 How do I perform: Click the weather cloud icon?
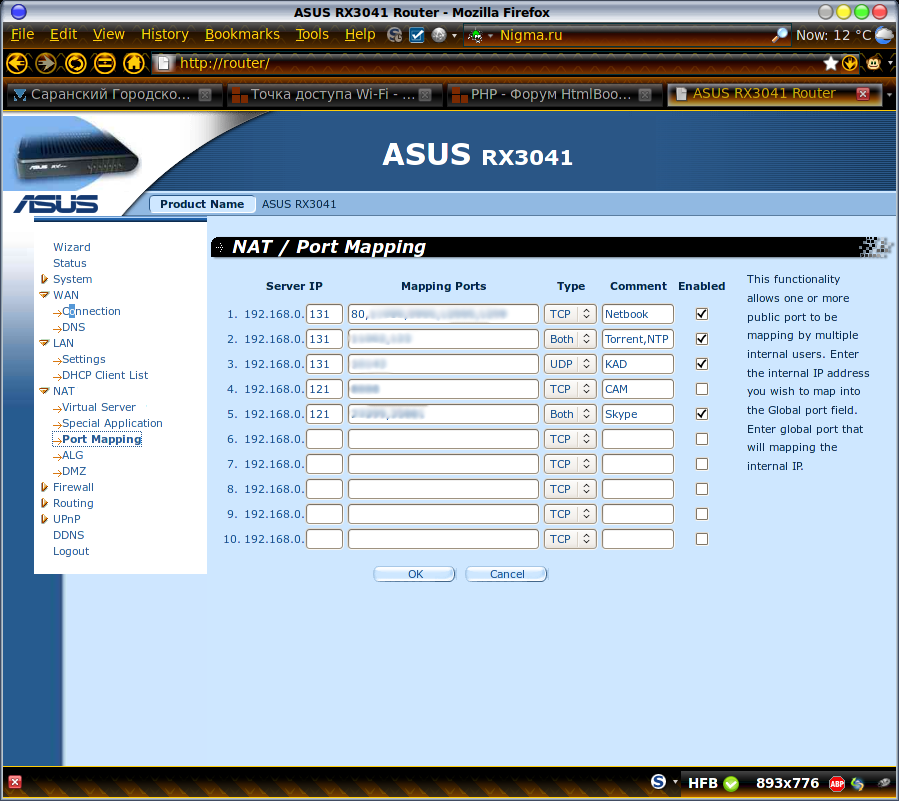[885, 35]
